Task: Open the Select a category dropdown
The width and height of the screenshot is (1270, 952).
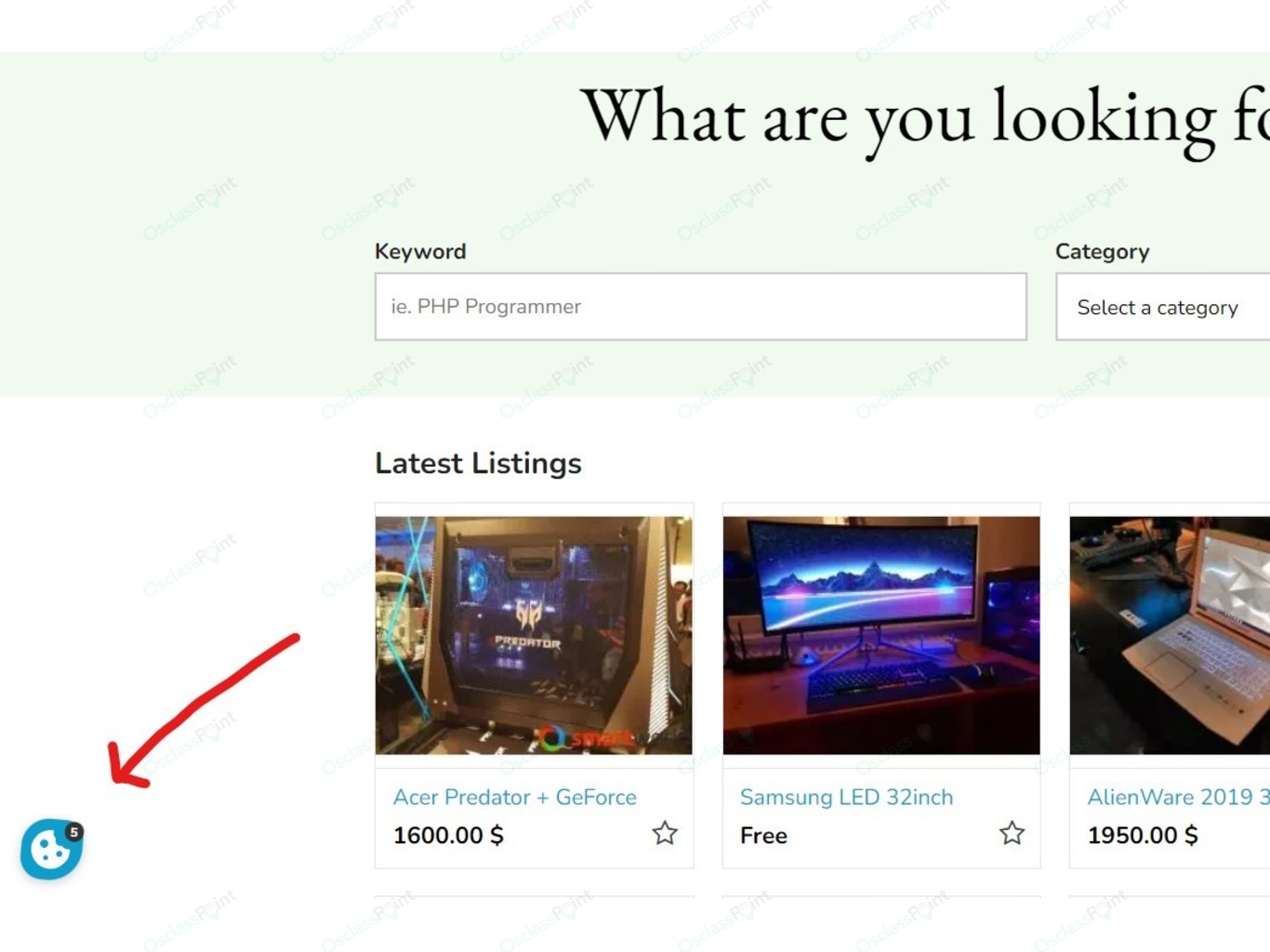Action: click(1163, 307)
